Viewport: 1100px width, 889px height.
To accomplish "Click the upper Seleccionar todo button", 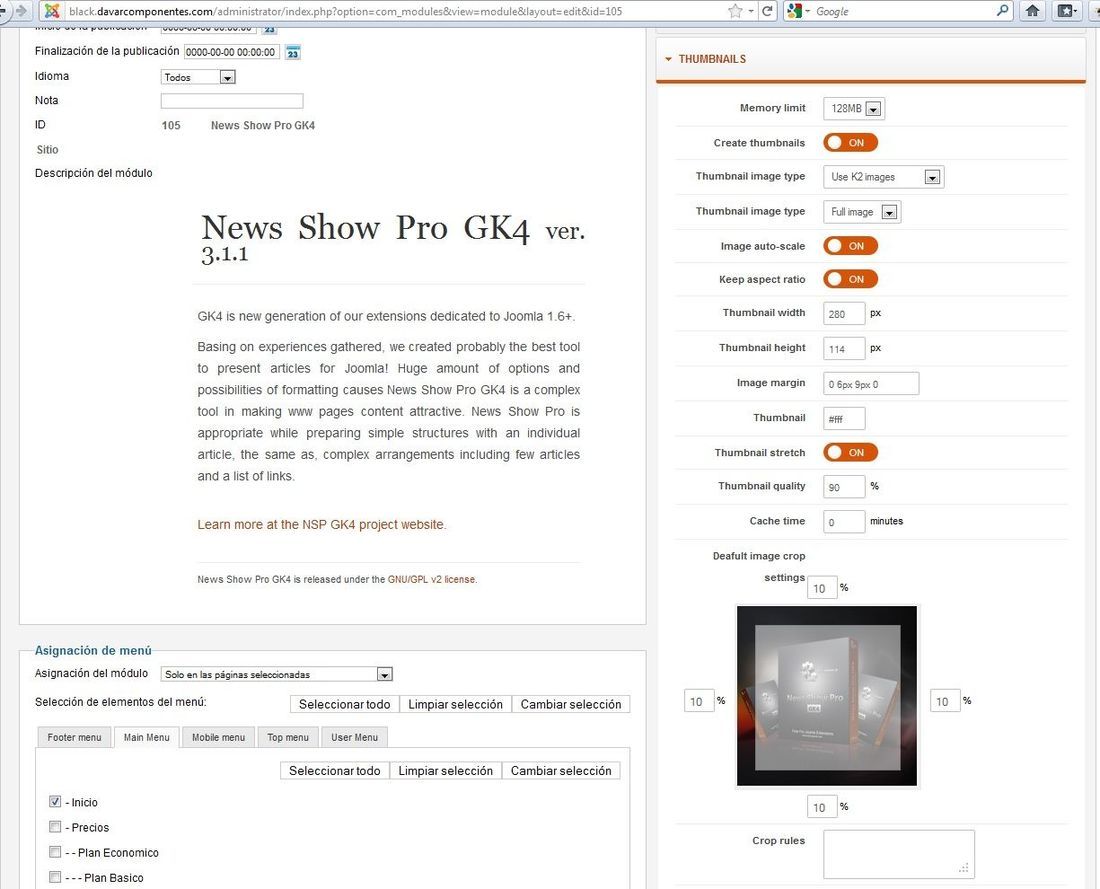I will point(344,704).
